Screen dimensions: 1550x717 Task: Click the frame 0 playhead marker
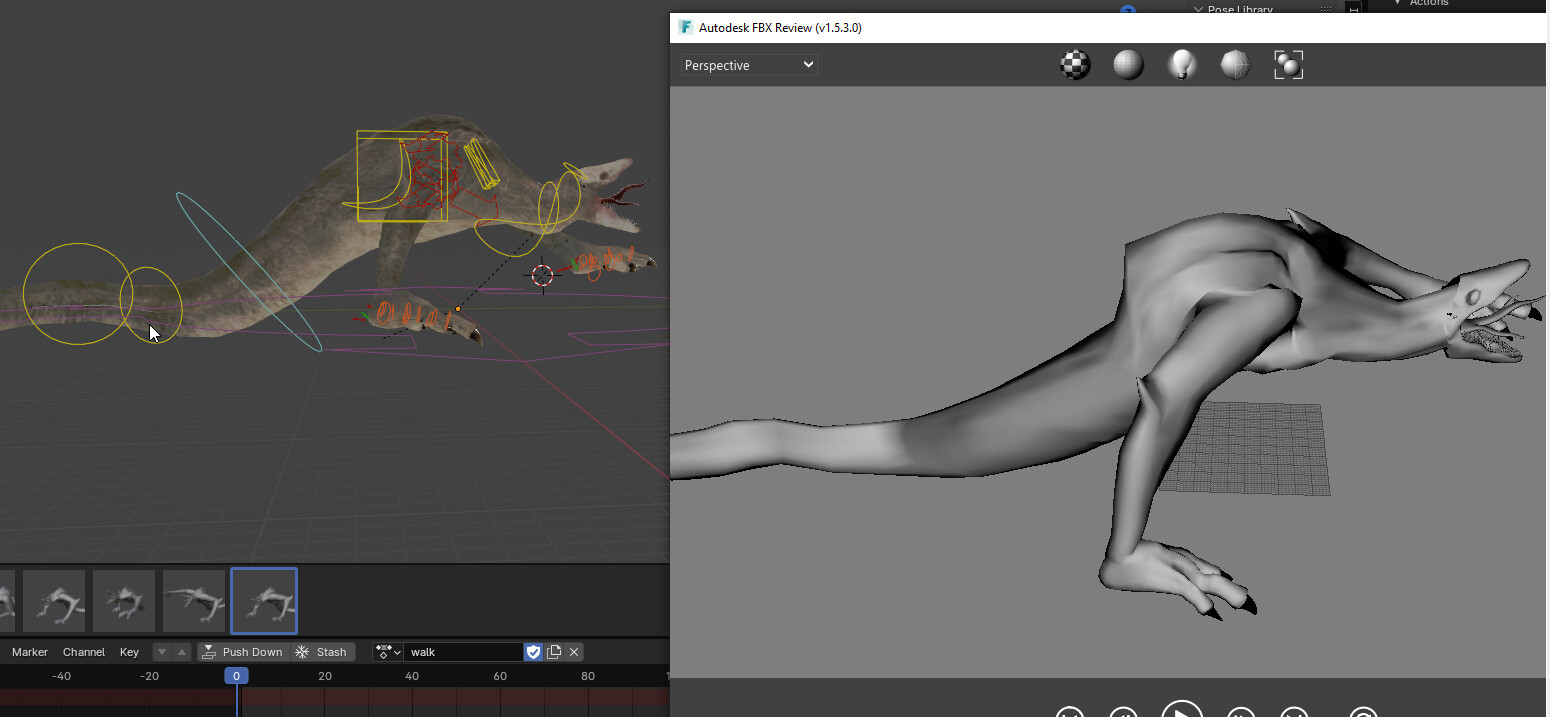(x=236, y=676)
